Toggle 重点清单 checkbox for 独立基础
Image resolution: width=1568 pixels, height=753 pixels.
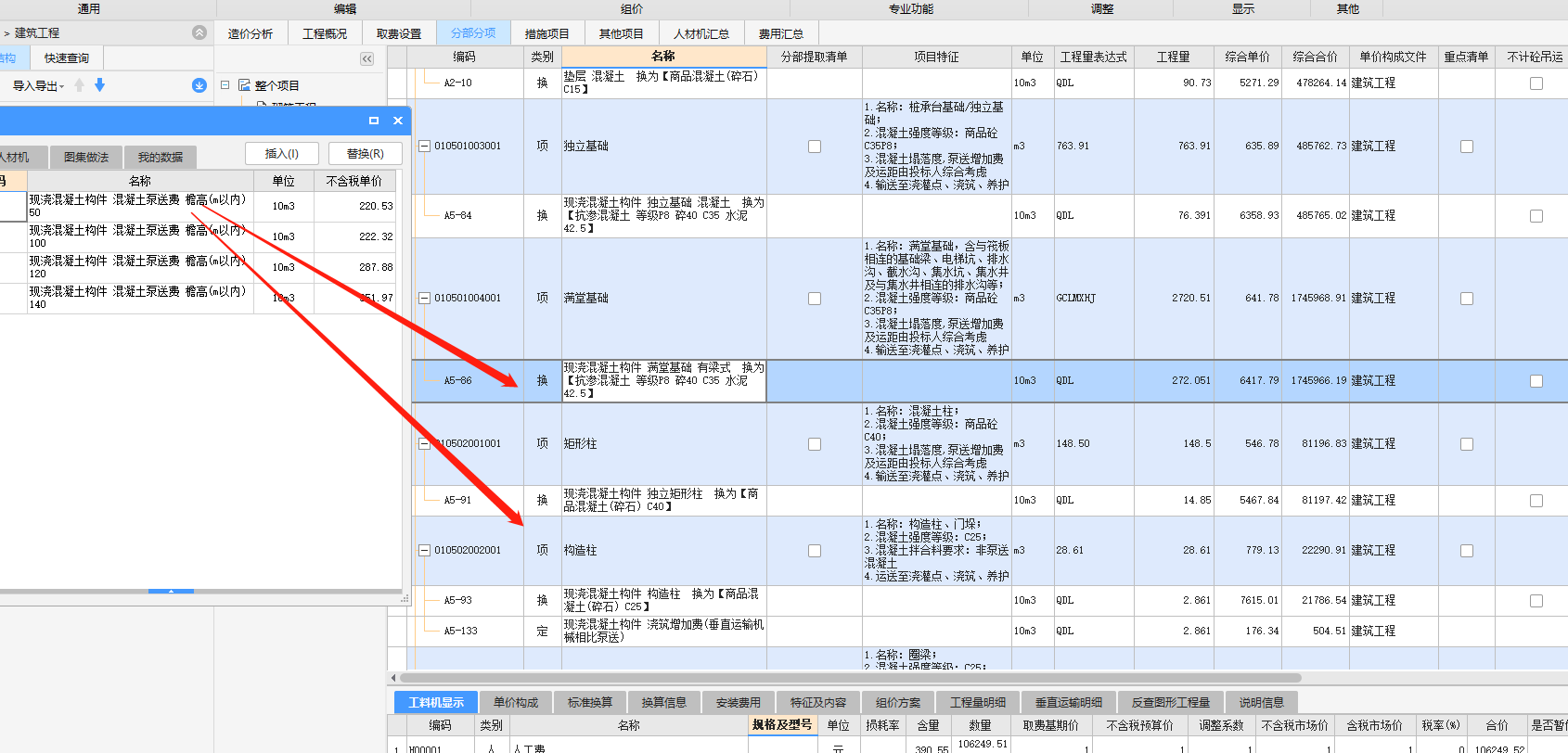tap(1467, 147)
